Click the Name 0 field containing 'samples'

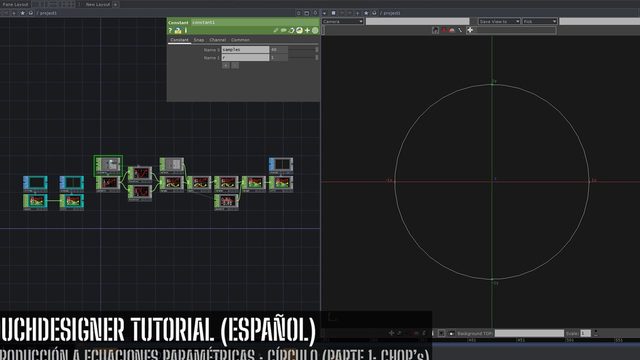tap(245, 49)
